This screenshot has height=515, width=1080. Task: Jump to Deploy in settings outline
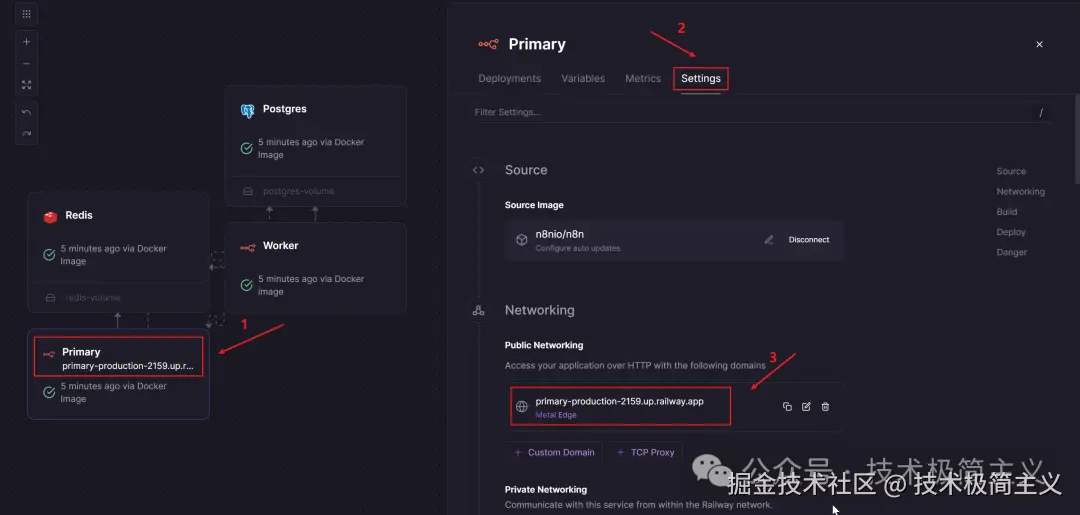(x=1011, y=232)
